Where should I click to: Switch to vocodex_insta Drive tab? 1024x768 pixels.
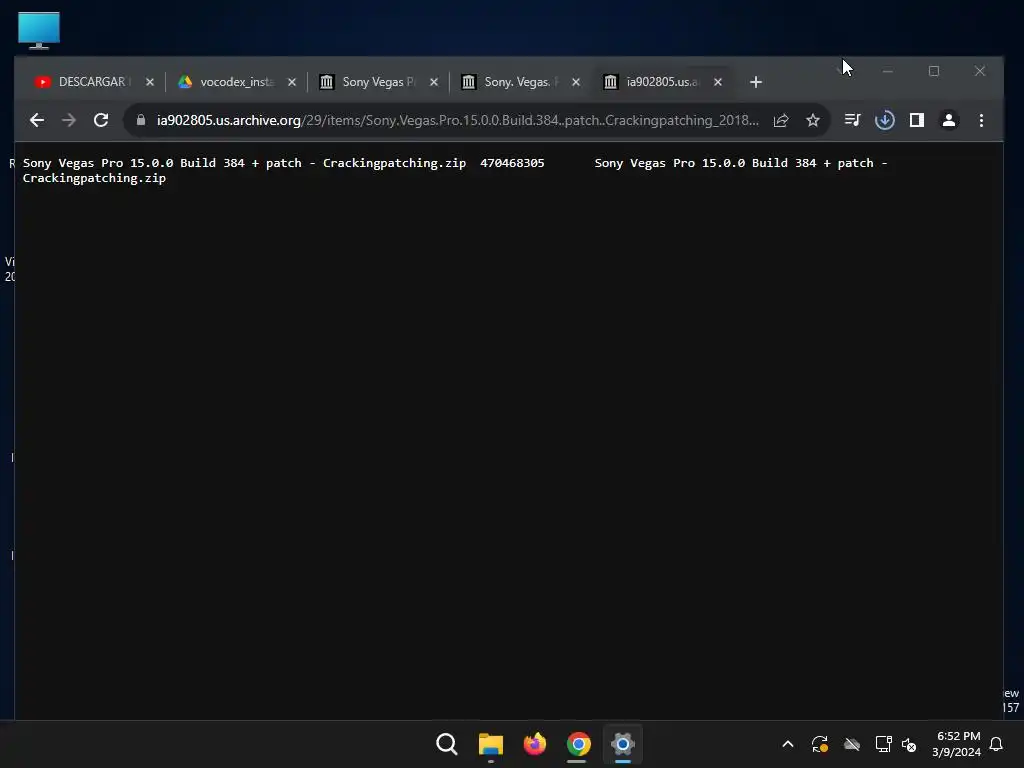coord(234,82)
